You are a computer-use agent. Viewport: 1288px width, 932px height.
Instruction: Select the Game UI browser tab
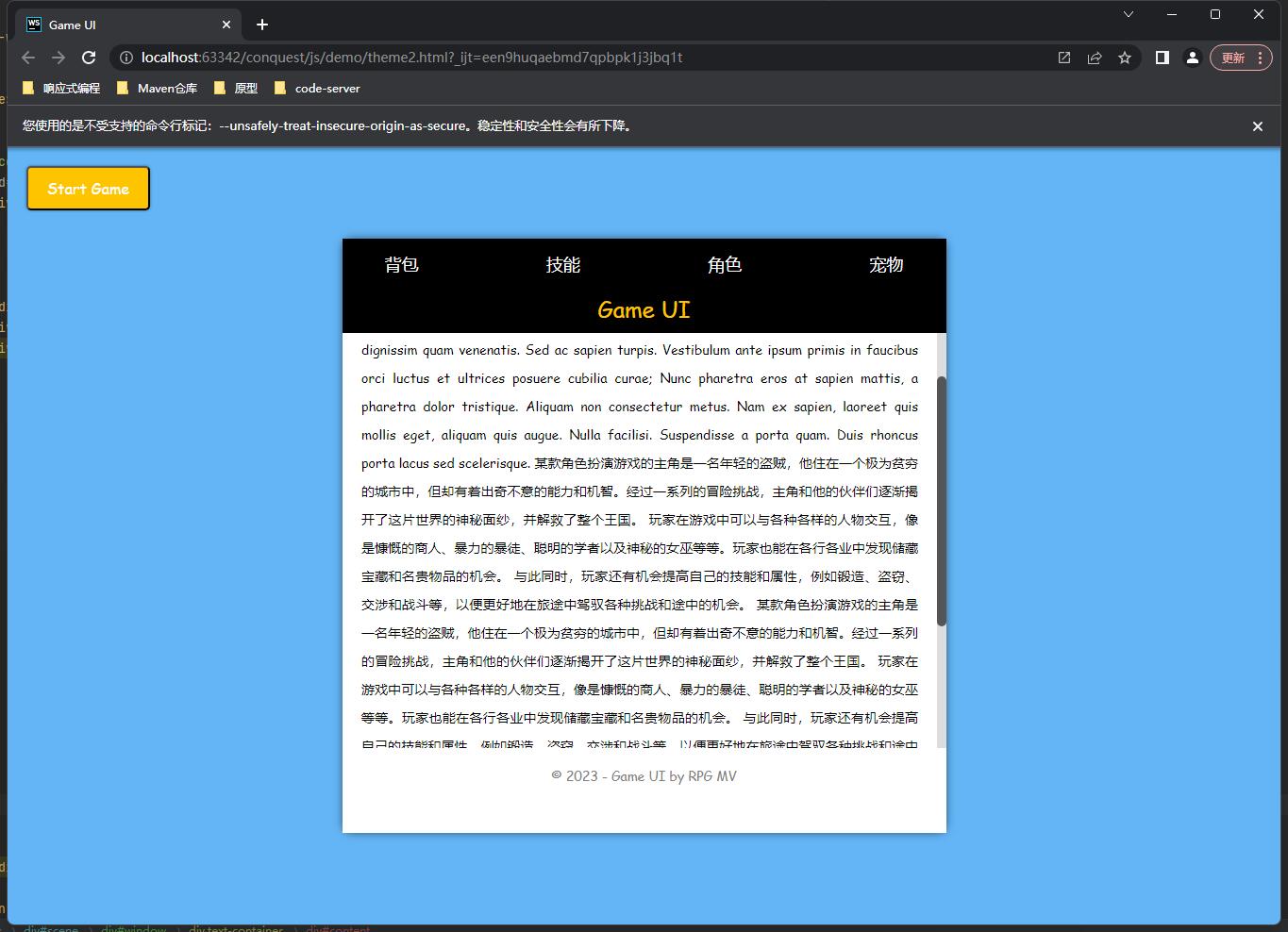click(x=129, y=25)
